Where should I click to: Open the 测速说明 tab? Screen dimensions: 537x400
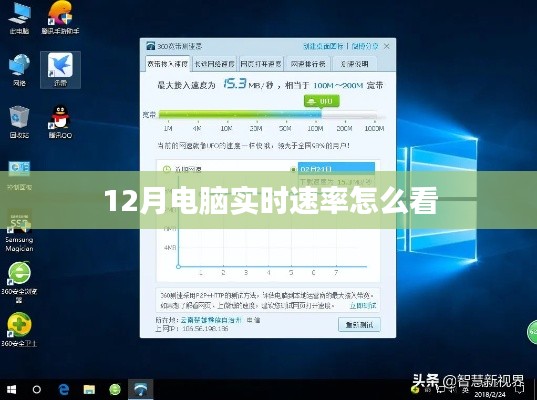[355, 64]
